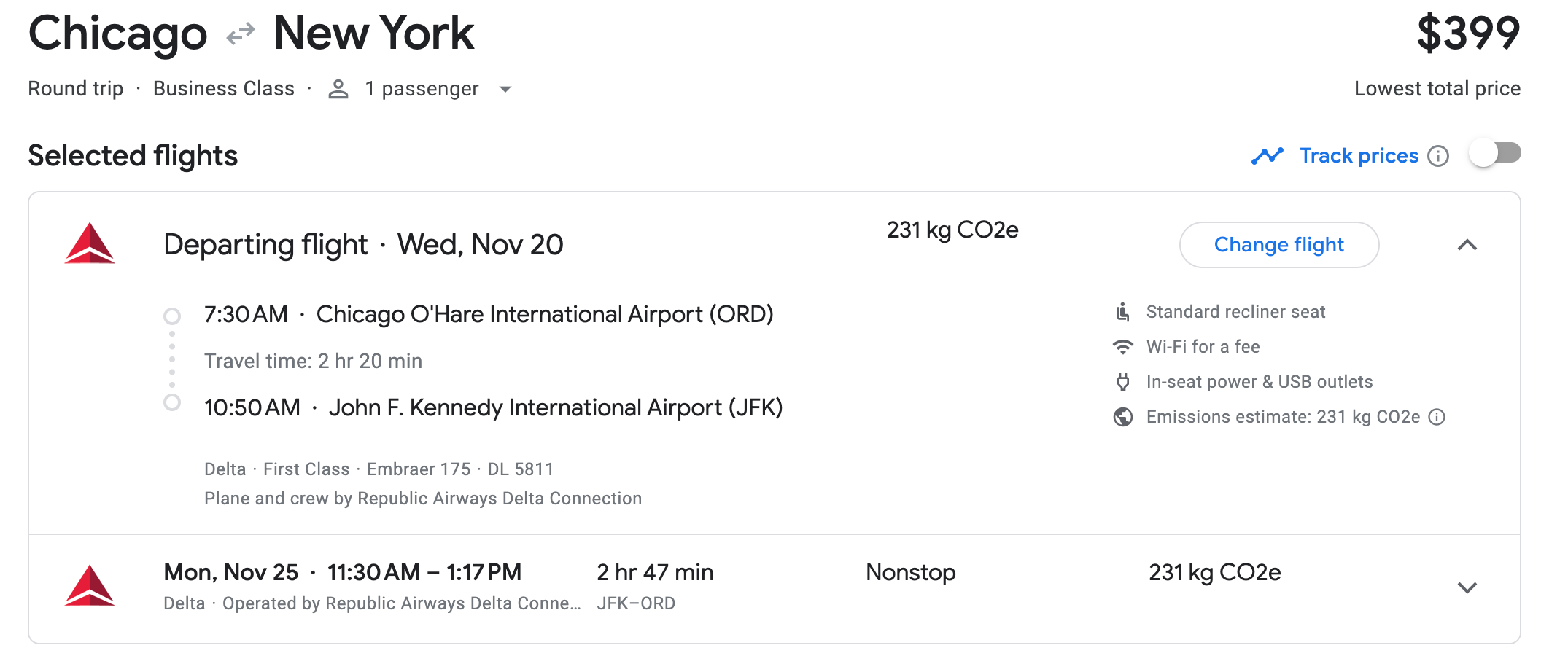Click the emissions estimate info icon
Screen dimensions: 1568x672
[x=1437, y=417]
